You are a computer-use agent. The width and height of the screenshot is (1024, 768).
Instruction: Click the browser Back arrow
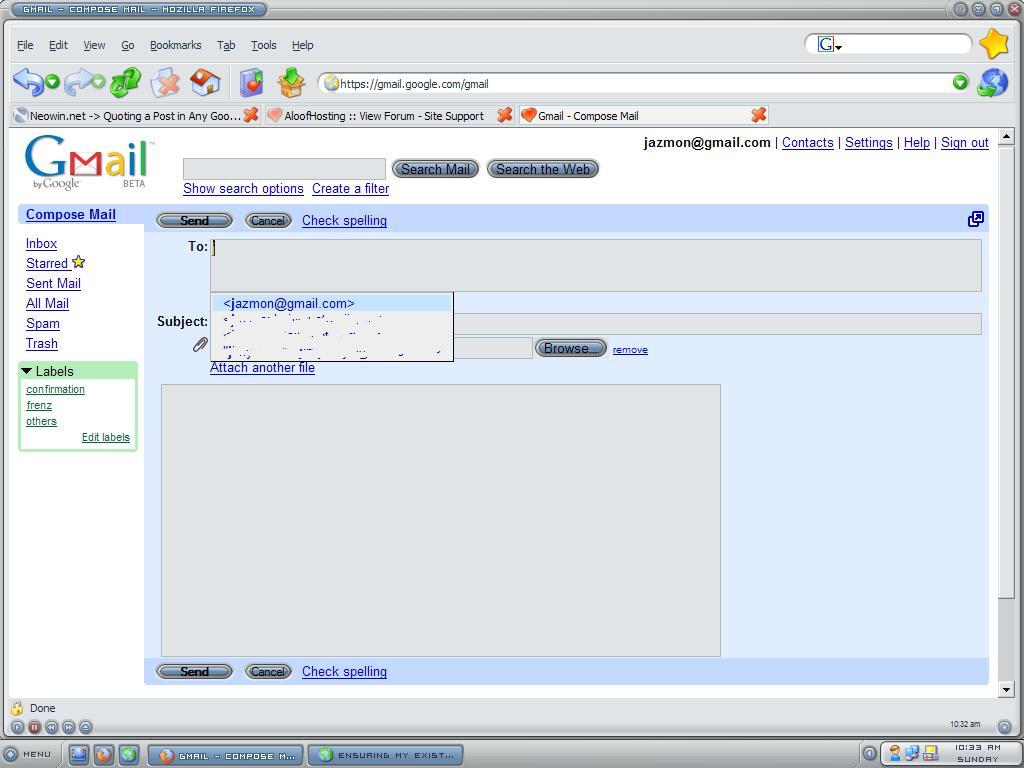pos(27,82)
